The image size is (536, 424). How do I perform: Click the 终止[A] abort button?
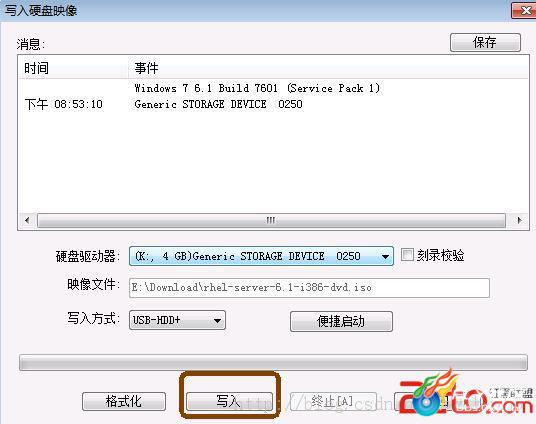tap(333, 401)
